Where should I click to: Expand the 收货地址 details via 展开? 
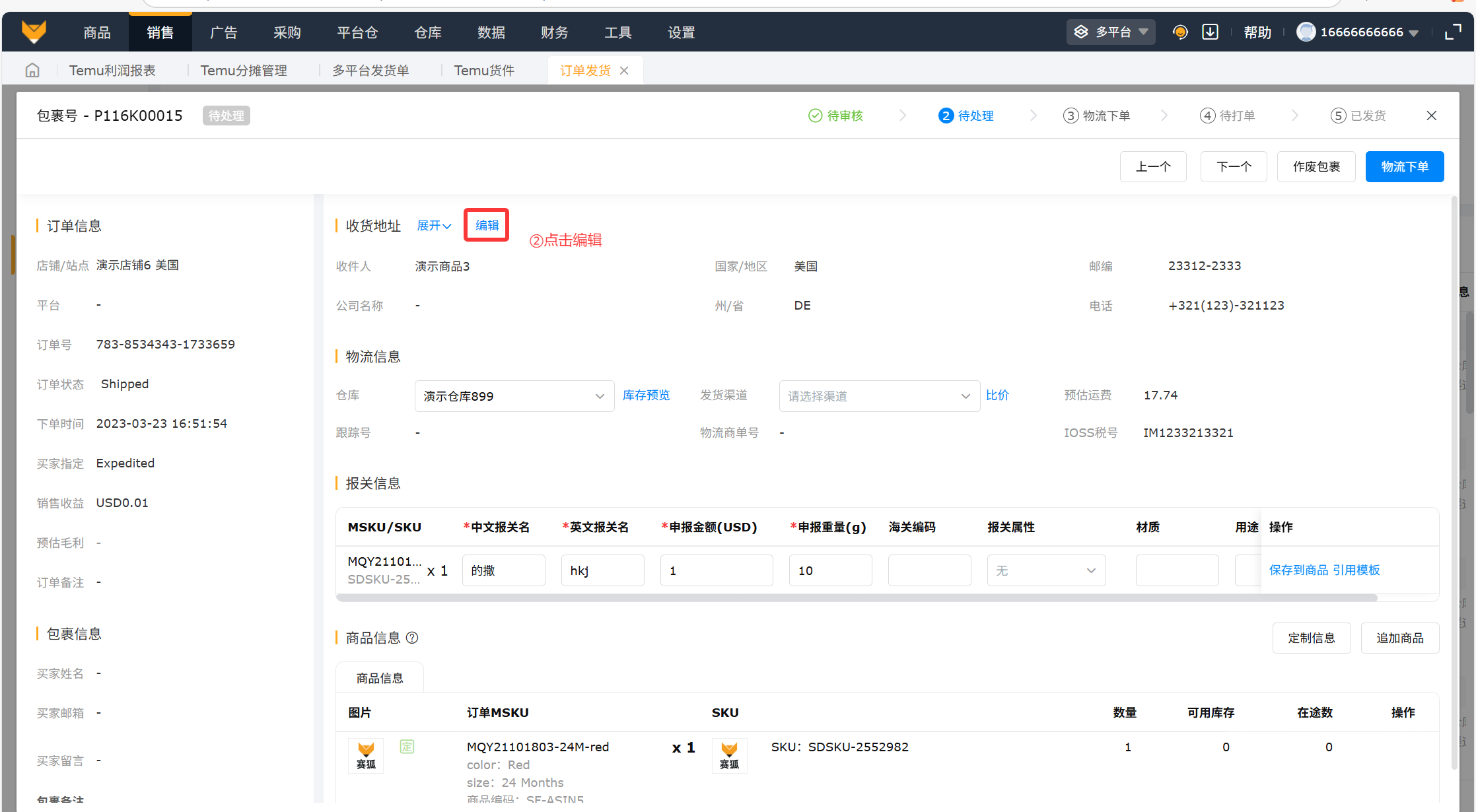pyautogui.click(x=434, y=226)
